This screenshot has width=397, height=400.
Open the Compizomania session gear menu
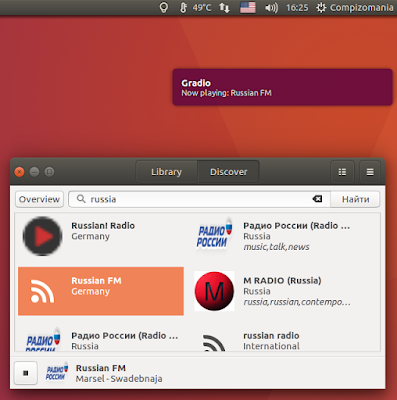click(355, 8)
